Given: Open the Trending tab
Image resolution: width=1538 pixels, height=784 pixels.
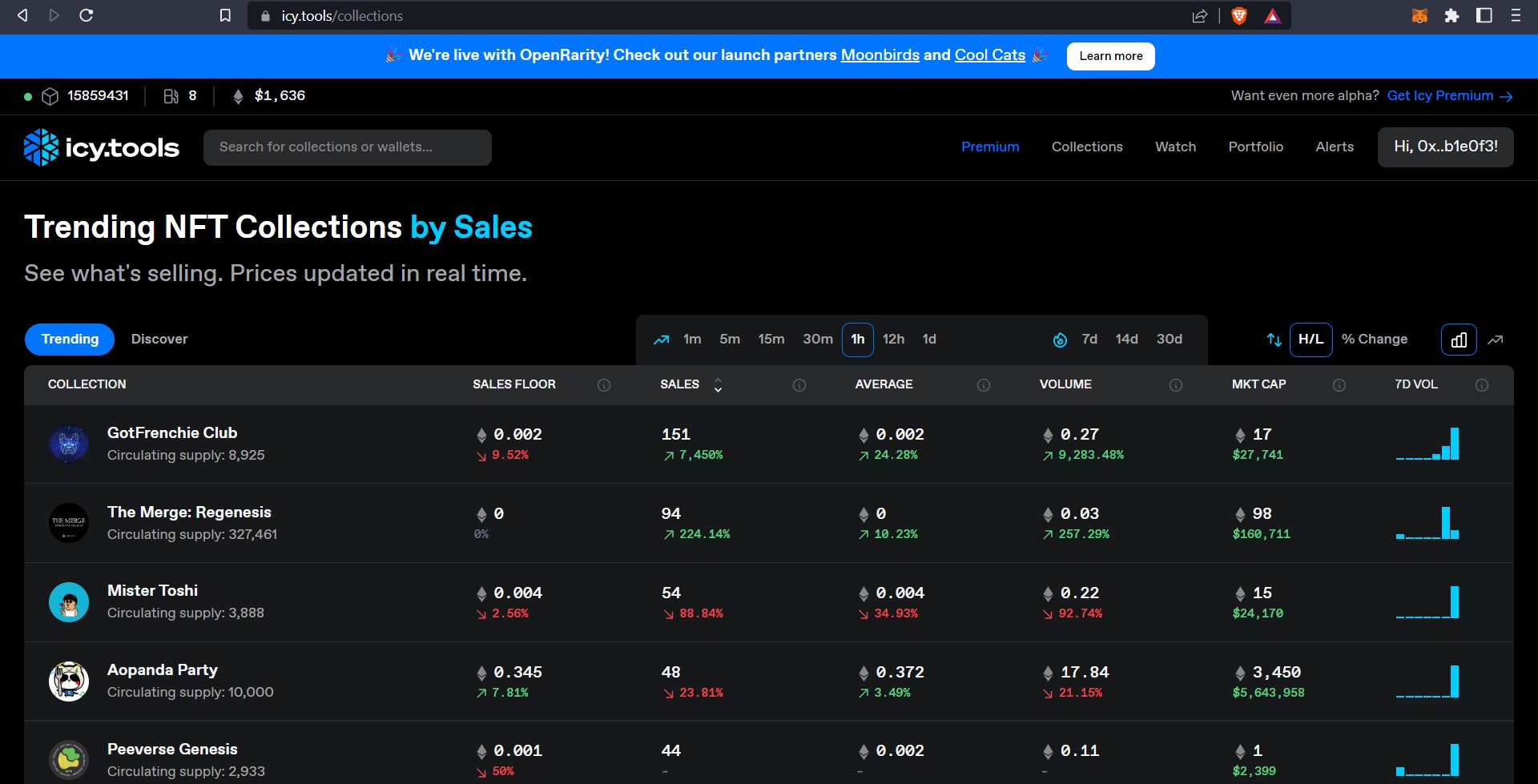Looking at the screenshot, I should (70, 340).
